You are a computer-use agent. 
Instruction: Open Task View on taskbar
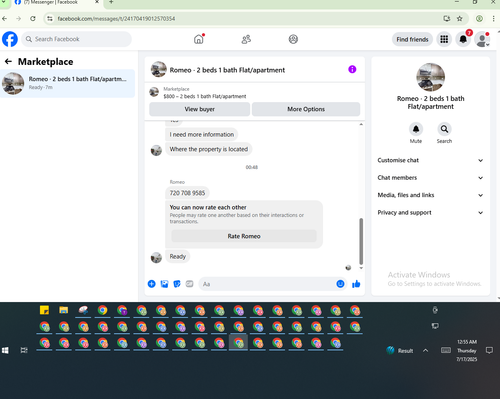(24, 350)
